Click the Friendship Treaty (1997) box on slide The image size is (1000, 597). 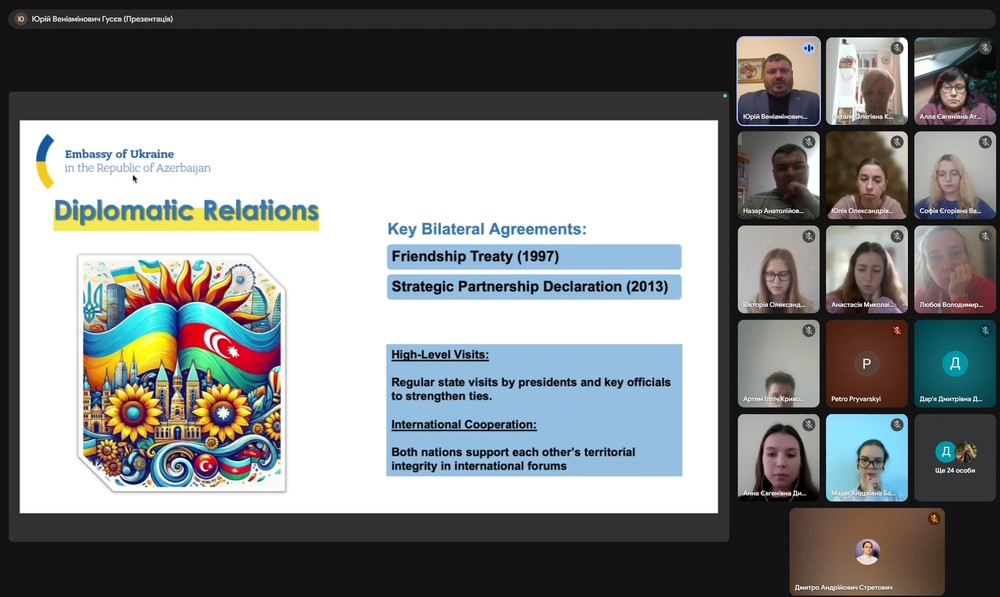pyautogui.click(x=534, y=257)
